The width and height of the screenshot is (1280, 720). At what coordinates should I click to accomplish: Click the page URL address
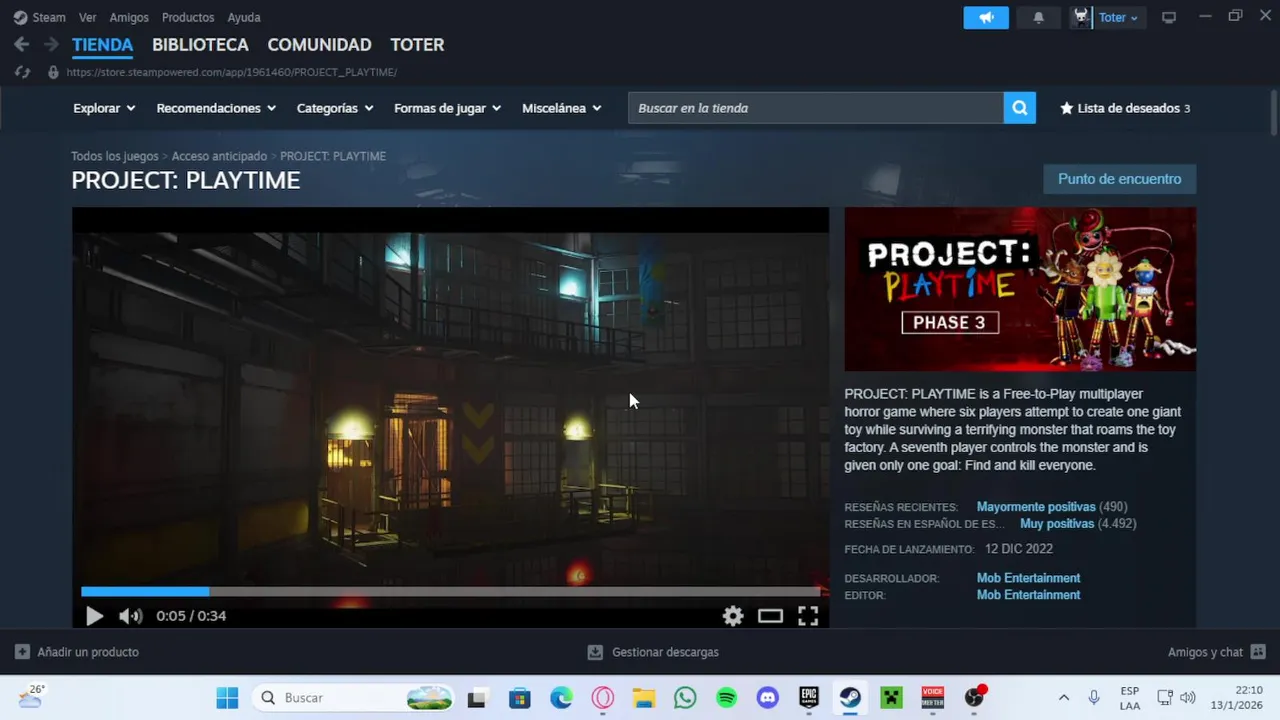point(232,72)
